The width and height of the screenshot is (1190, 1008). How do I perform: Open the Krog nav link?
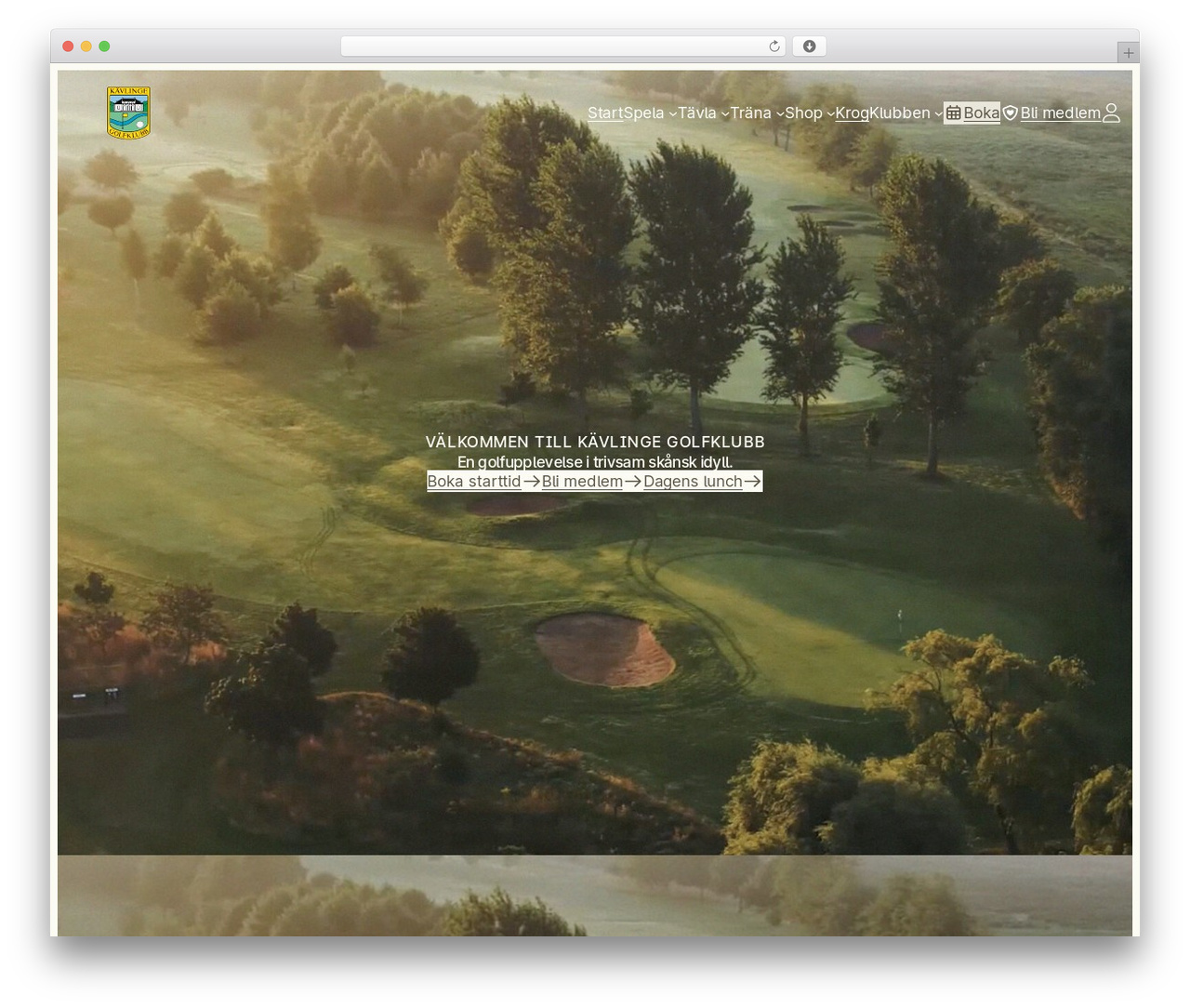tap(852, 113)
